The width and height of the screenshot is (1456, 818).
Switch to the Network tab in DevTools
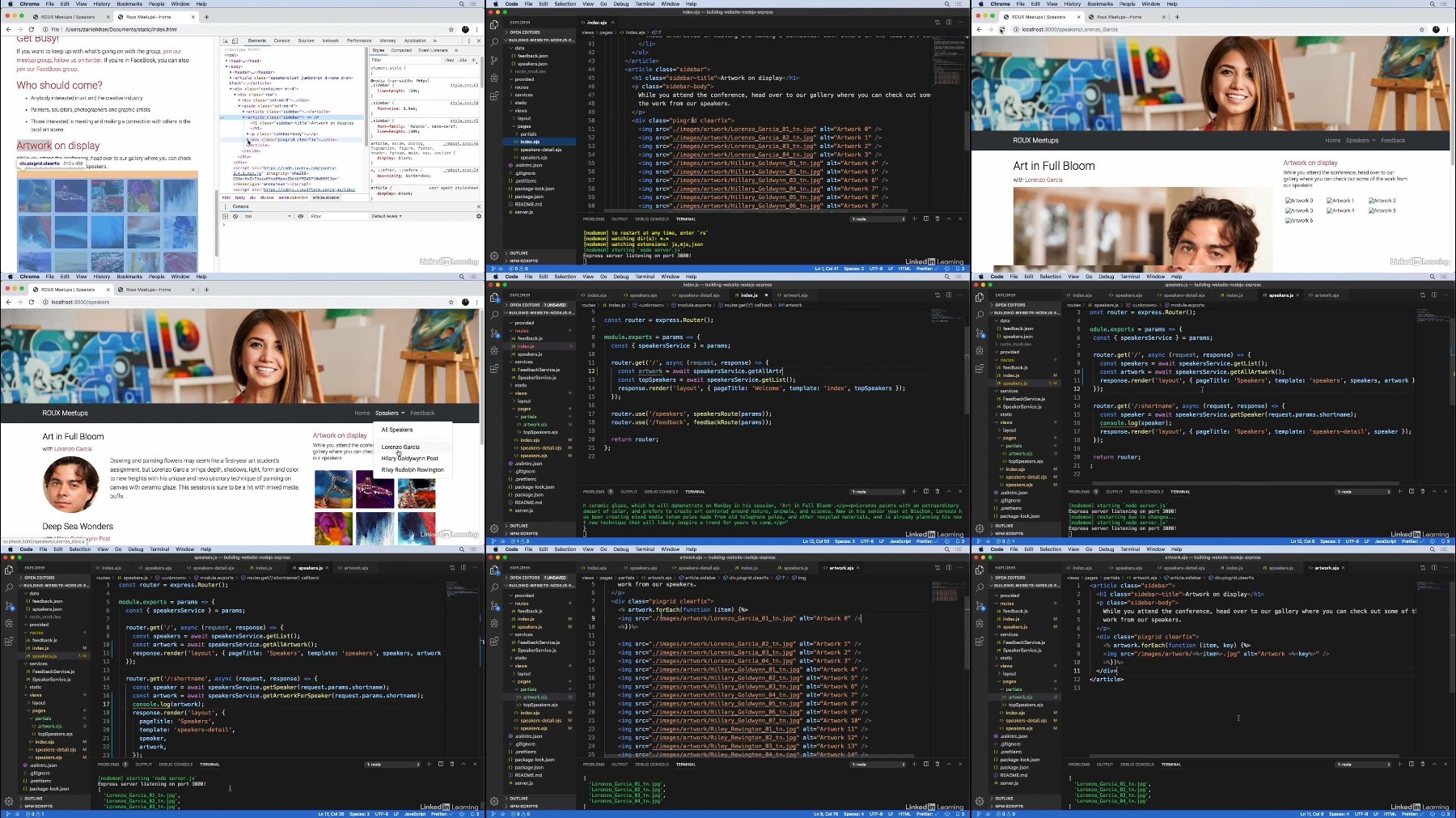pyautogui.click(x=330, y=40)
